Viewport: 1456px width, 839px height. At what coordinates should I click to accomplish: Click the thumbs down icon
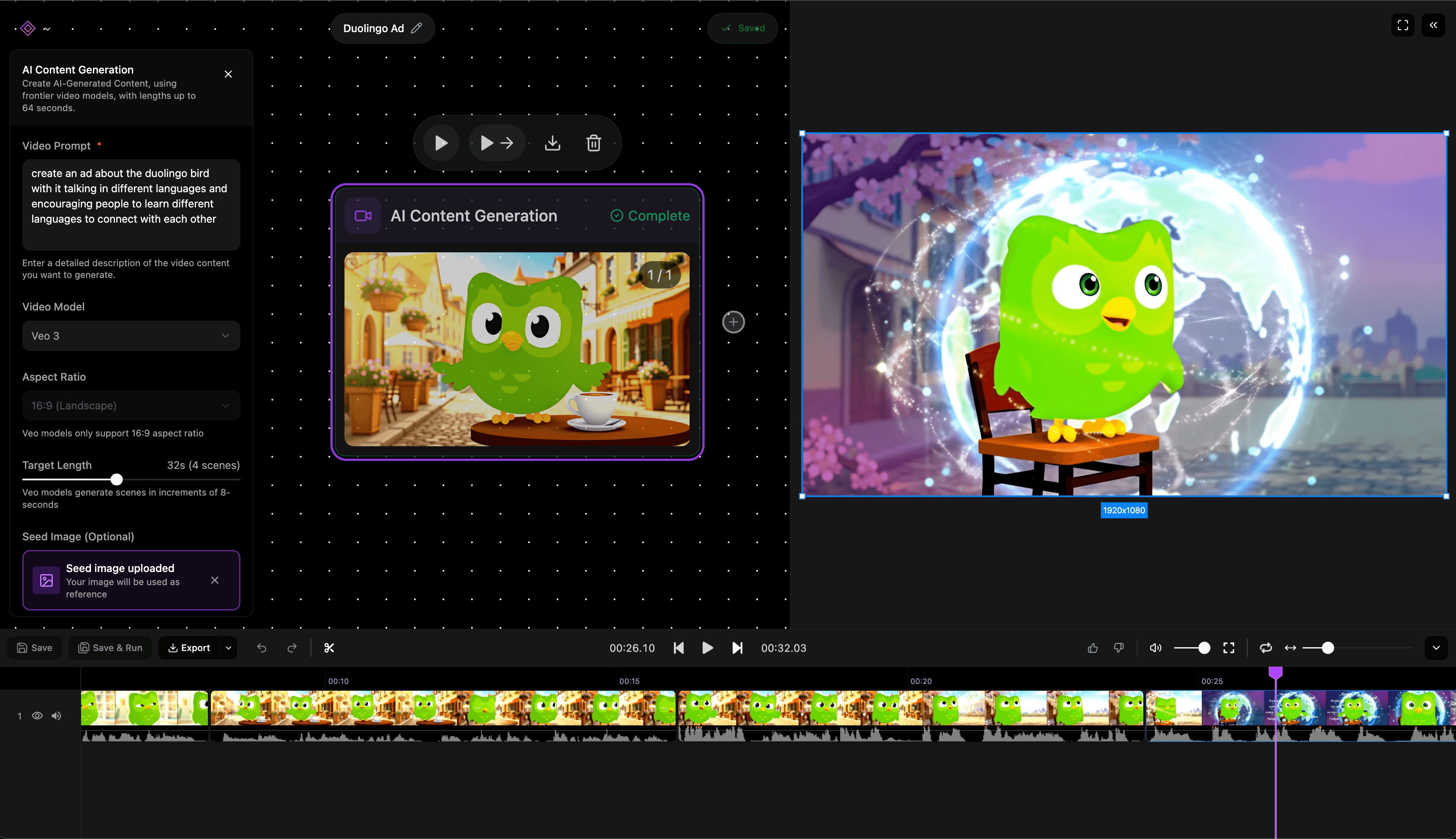coord(1119,648)
